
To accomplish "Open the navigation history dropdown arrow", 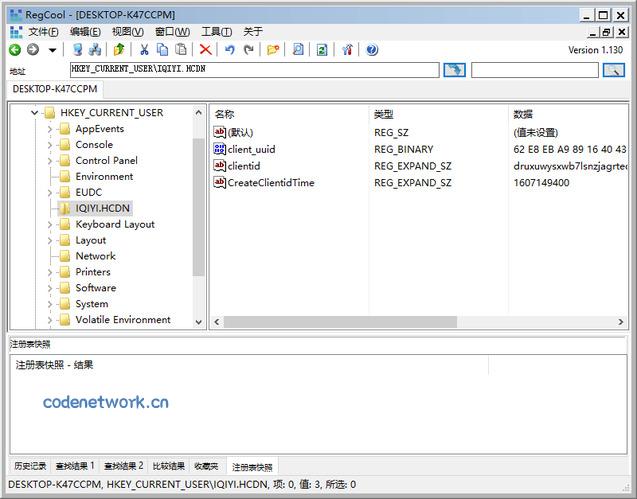I will coord(52,50).
